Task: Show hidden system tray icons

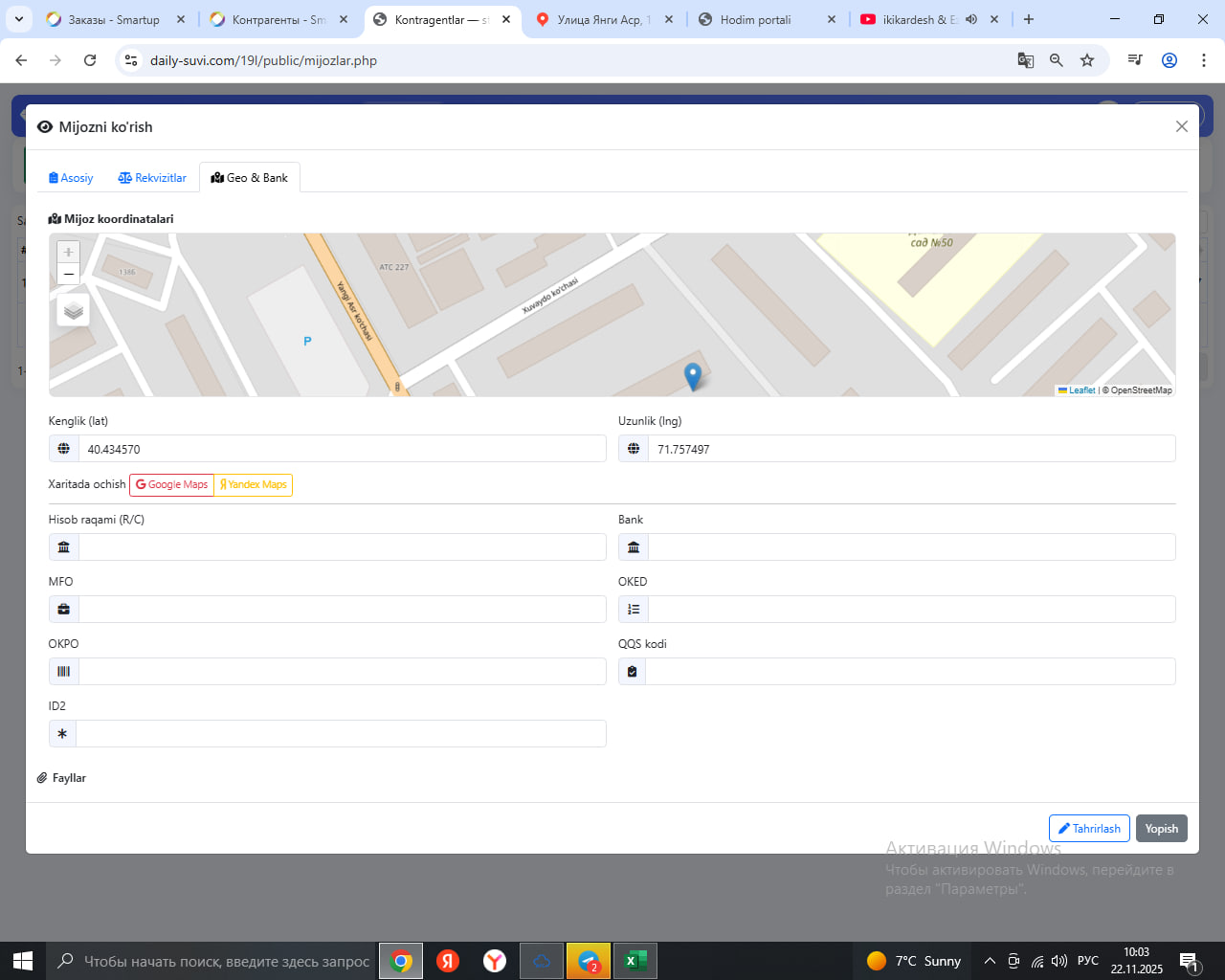Action: coord(990,961)
